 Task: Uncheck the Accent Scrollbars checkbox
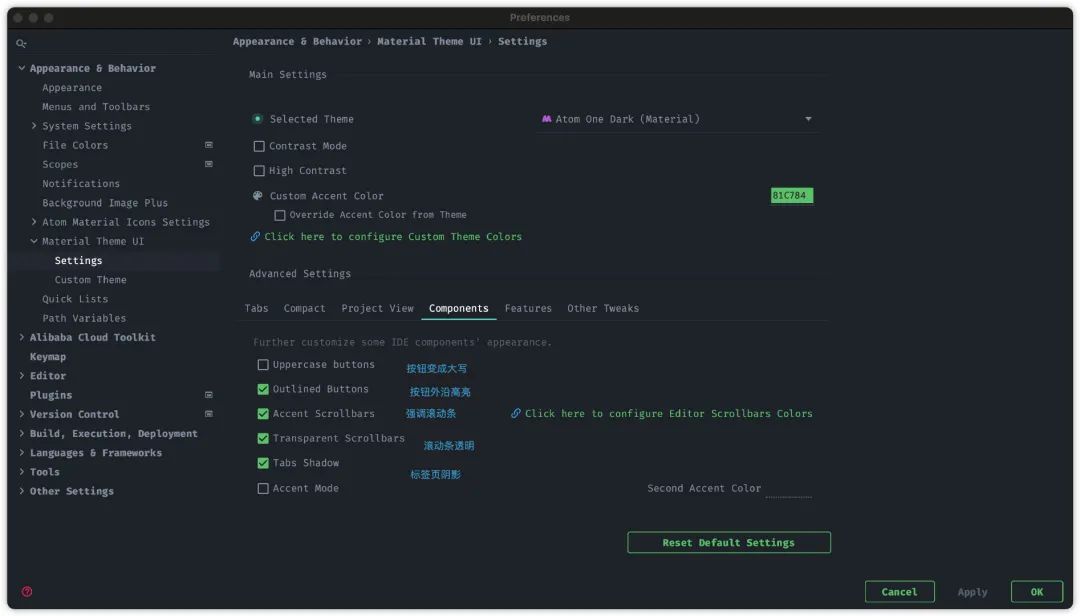263,414
